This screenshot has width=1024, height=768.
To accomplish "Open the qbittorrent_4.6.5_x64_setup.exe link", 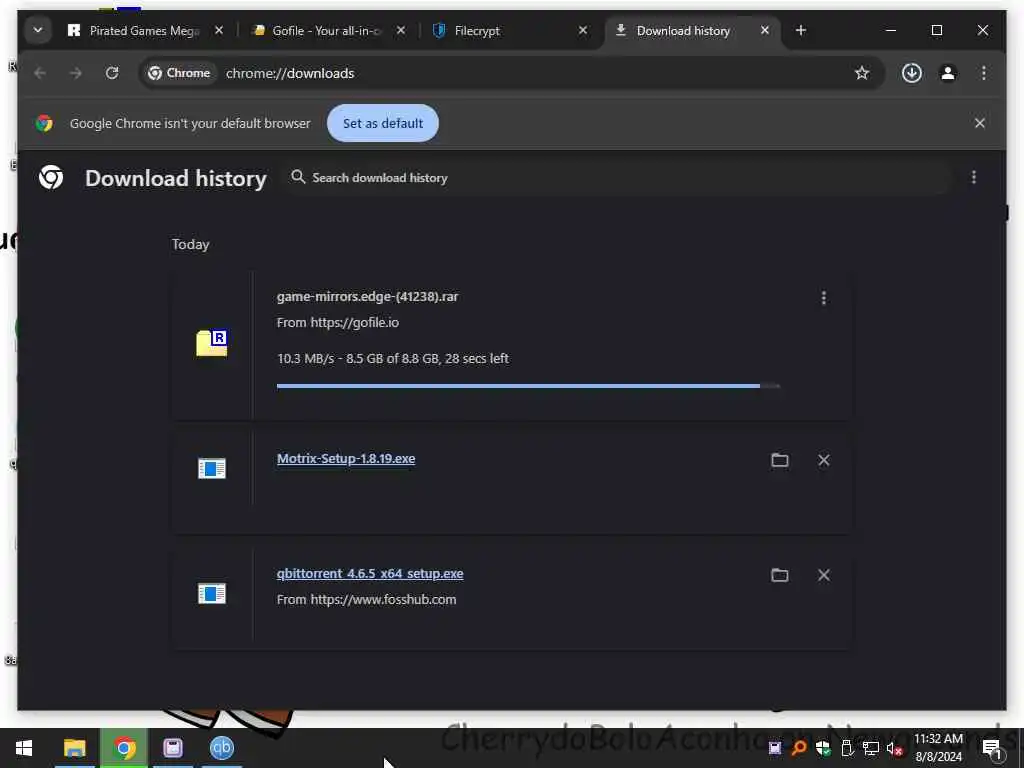I will [x=370, y=573].
